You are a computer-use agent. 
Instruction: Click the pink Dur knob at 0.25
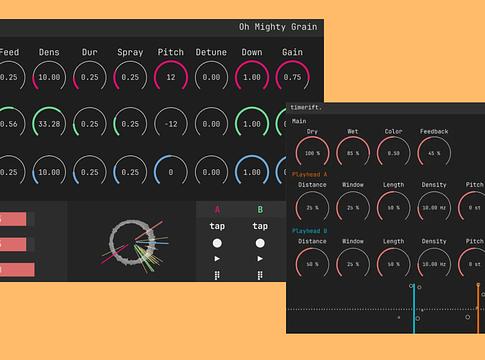coord(90,77)
